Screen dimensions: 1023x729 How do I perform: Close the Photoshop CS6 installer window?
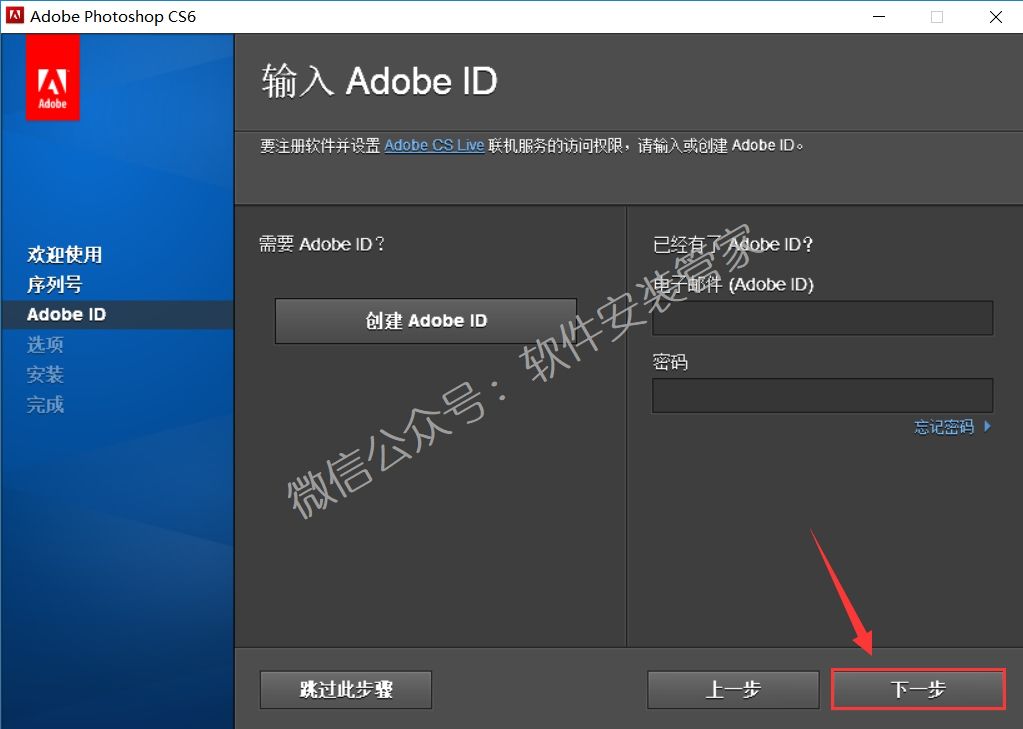pos(996,17)
